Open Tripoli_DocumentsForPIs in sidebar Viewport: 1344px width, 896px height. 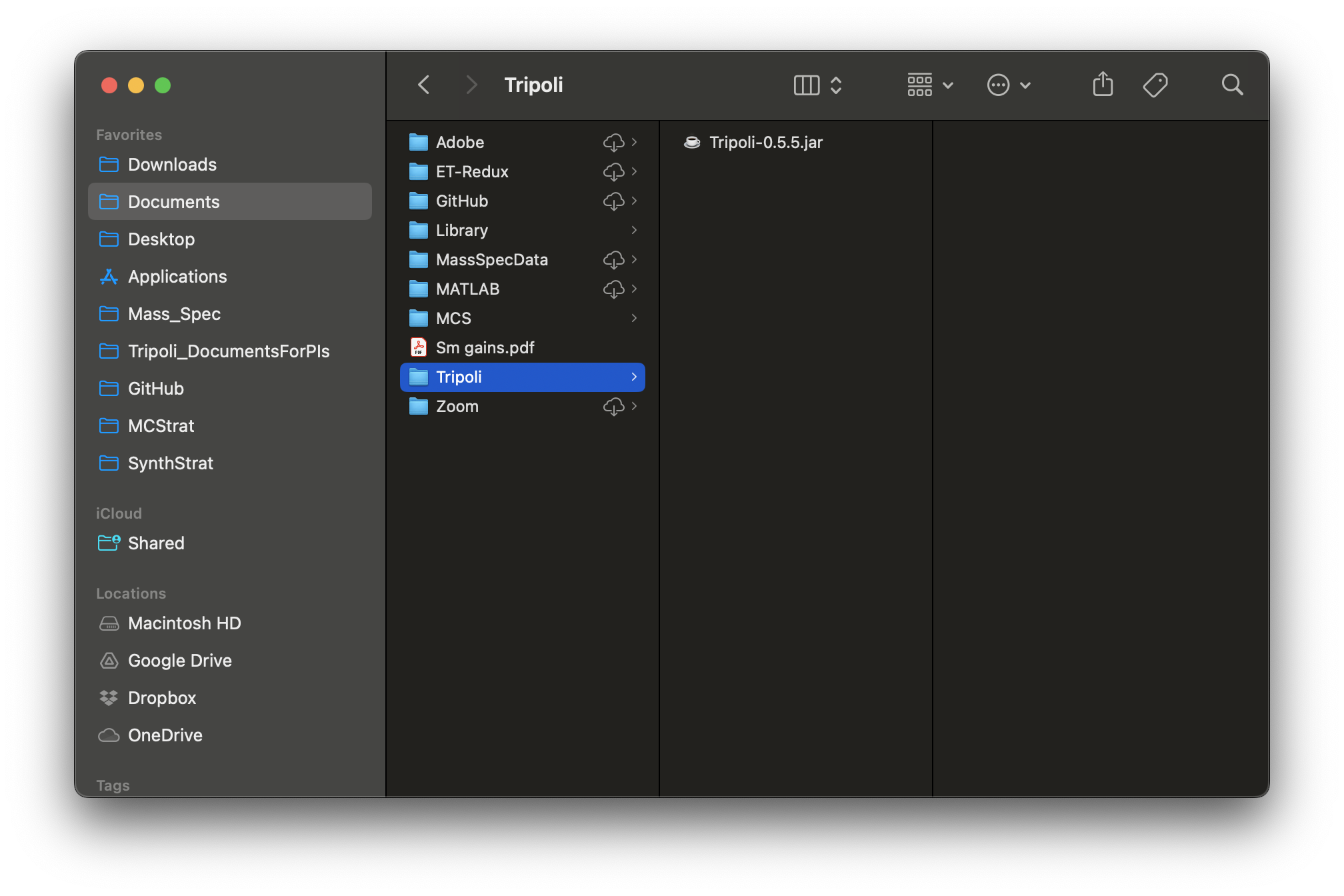[x=230, y=351]
